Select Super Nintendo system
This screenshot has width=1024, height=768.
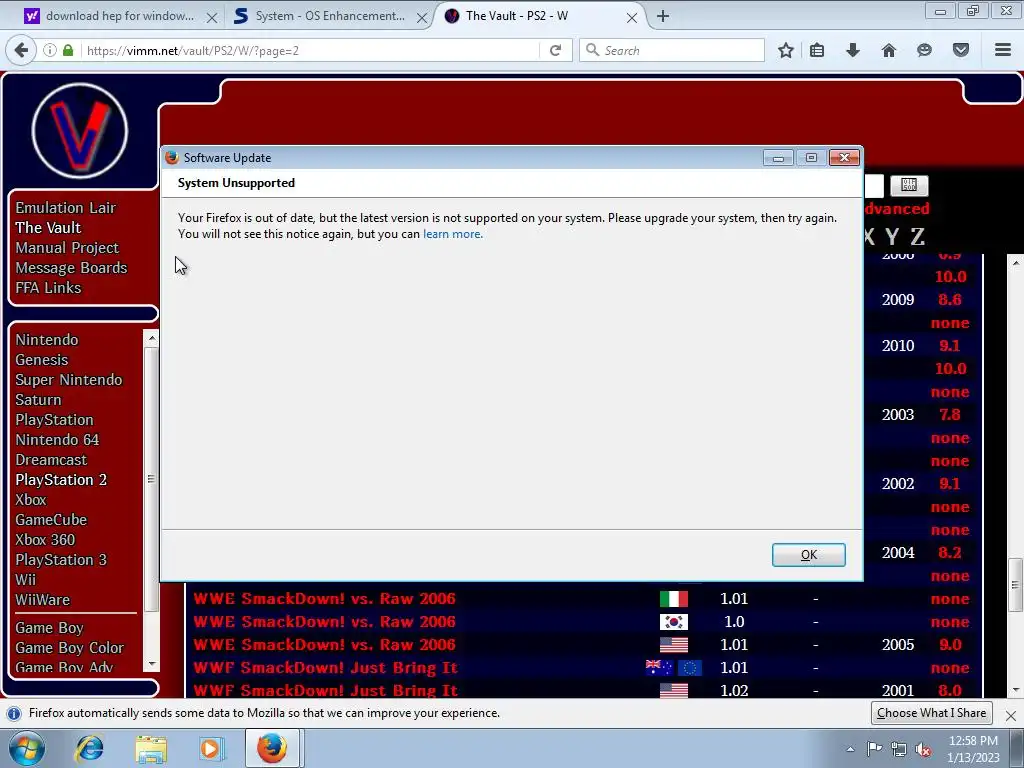[x=69, y=379]
